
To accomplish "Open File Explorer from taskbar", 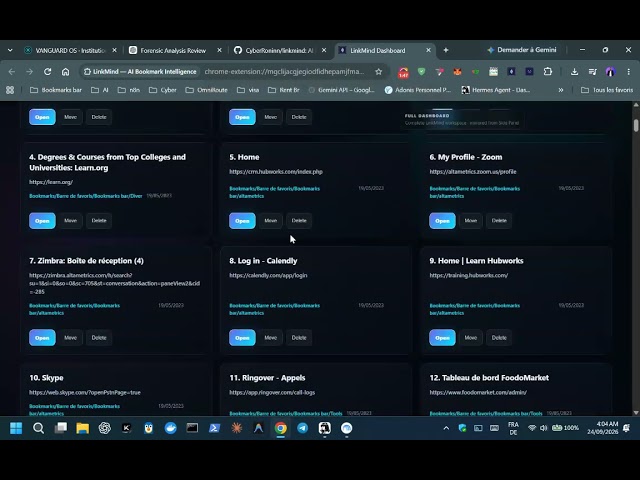I will click(82, 428).
